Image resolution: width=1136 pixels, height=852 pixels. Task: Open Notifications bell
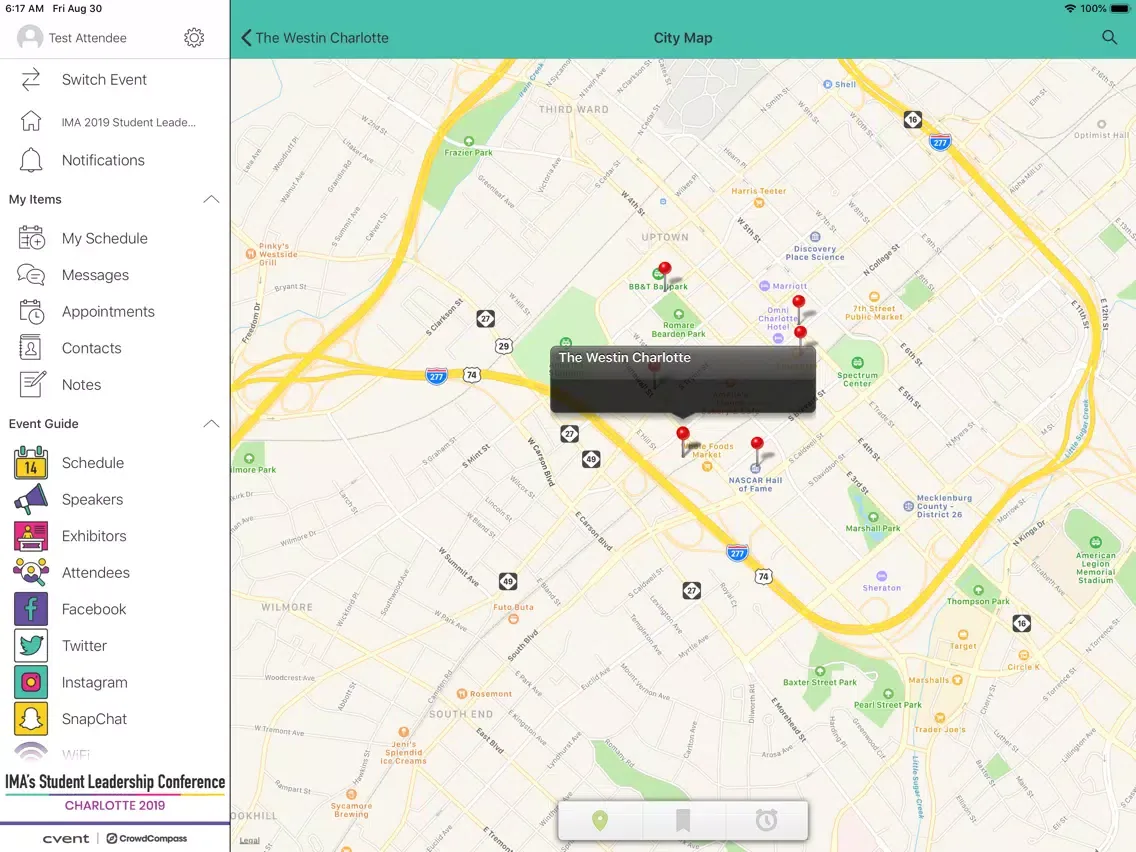[x=30, y=160]
